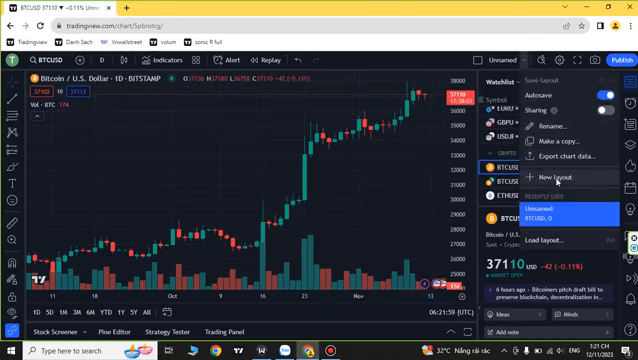Start bar Replay mode
The width and height of the screenshot is (638, 360).
point(266,60)
